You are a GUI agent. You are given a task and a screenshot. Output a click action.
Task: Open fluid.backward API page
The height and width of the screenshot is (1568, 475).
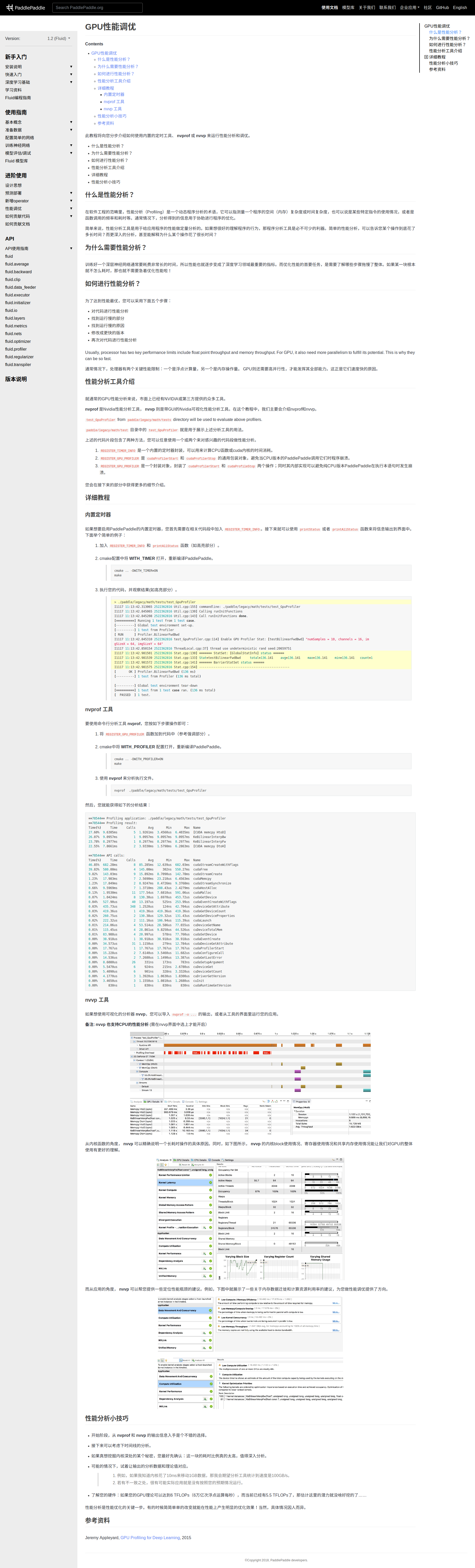[x=18, y=272]
